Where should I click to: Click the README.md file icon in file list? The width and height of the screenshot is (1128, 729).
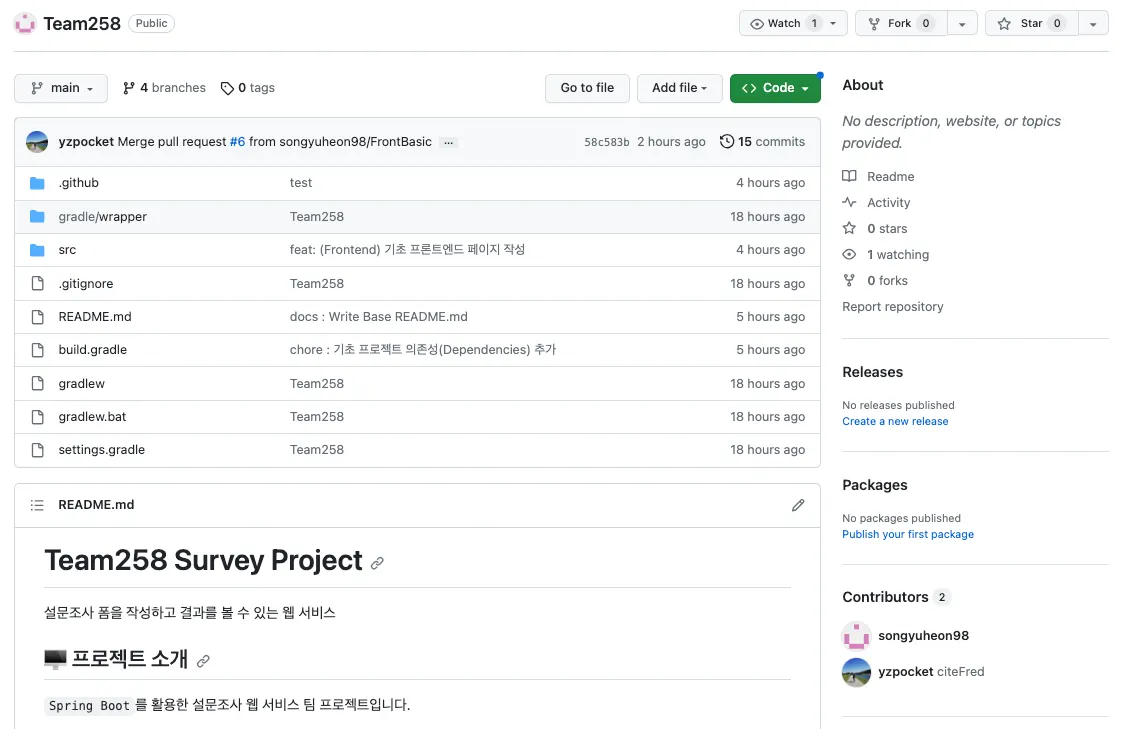[37, 317]
